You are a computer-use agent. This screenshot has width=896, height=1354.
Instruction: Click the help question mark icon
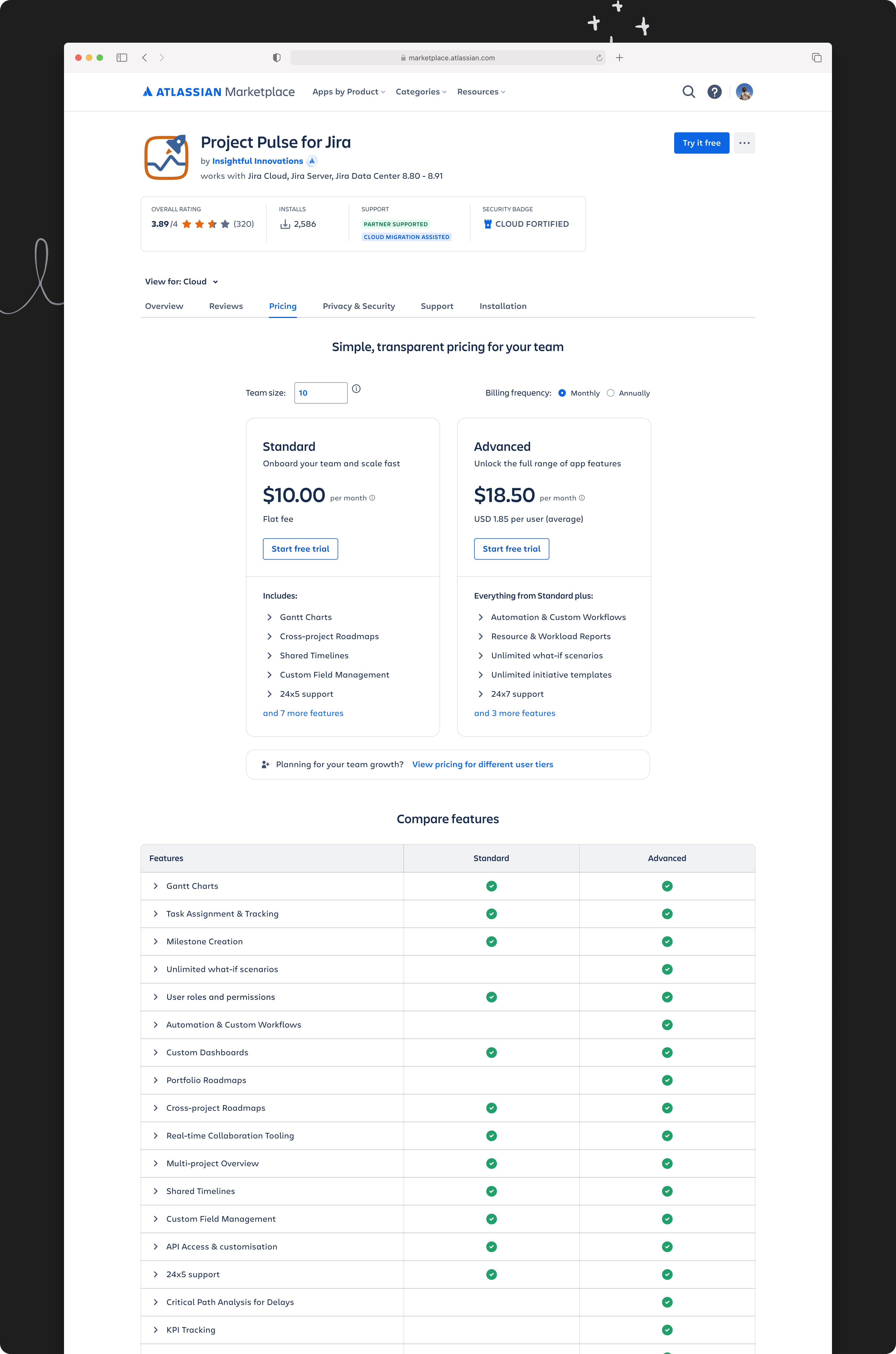click(x=714, y=92)
